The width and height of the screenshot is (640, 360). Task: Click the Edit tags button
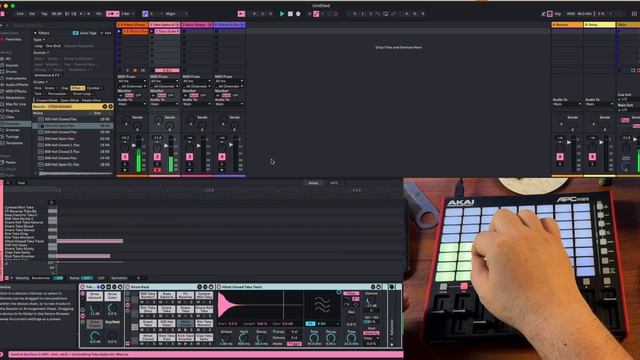106,33
